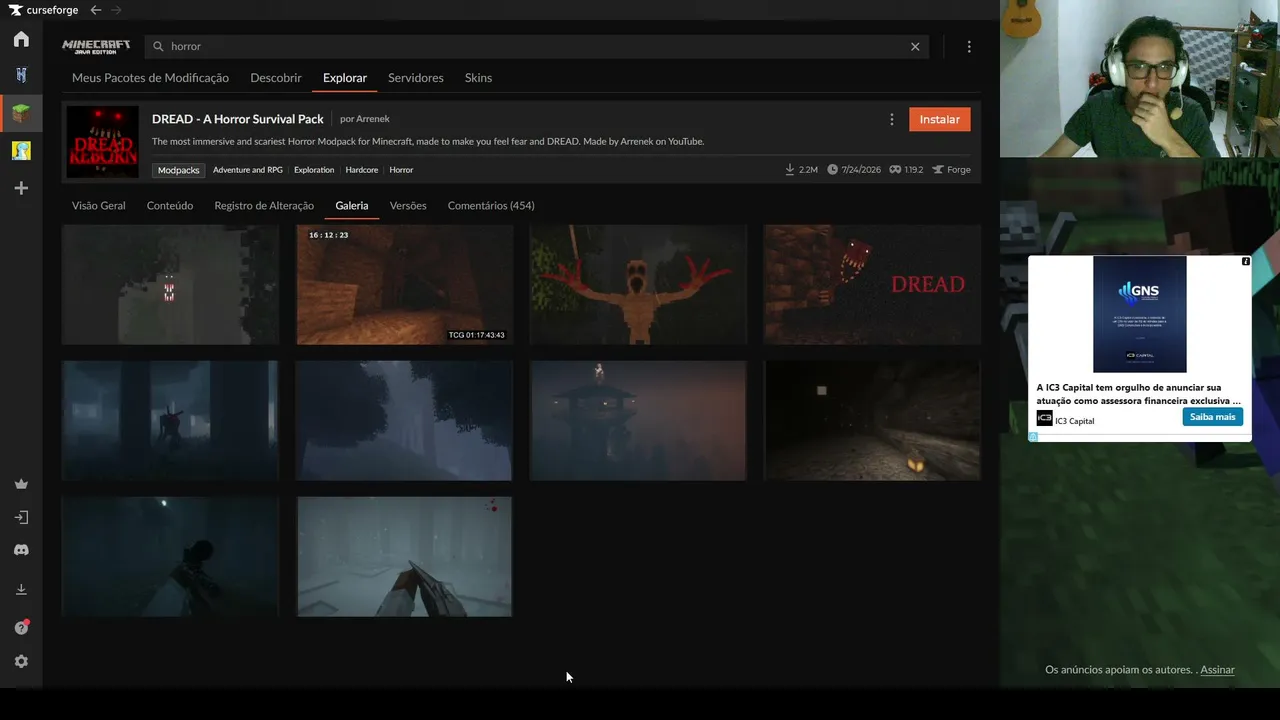Image resolution: width=1280 pixels, height=720 pixels.
Task: Click the sign-in arrow icon in sidebar
Action: [x=21, y=517]
